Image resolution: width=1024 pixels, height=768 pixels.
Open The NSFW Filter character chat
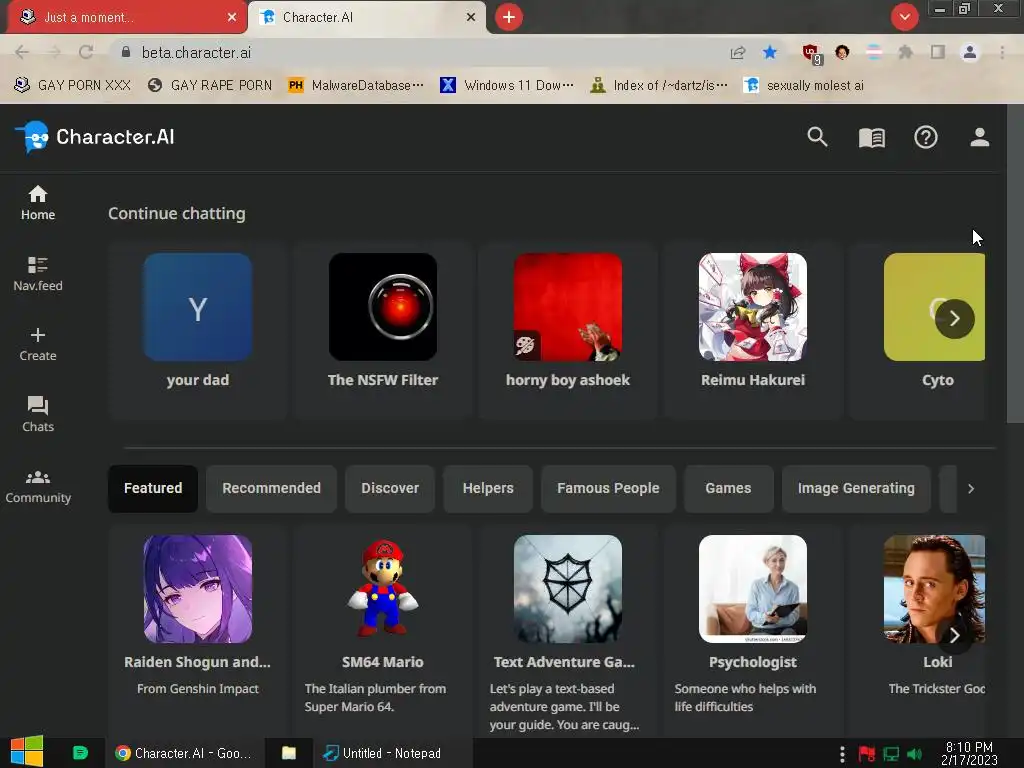pyautogui.click(x=383, y=330)
